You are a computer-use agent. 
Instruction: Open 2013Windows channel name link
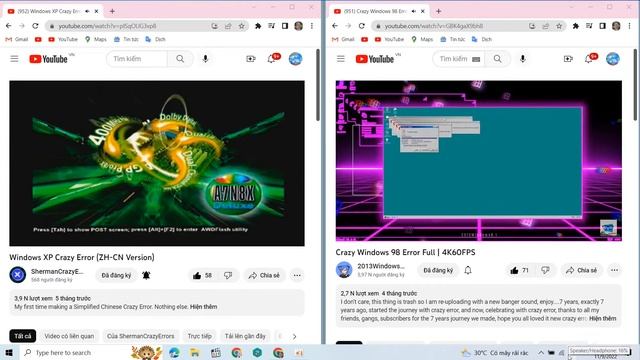(381, 266)
